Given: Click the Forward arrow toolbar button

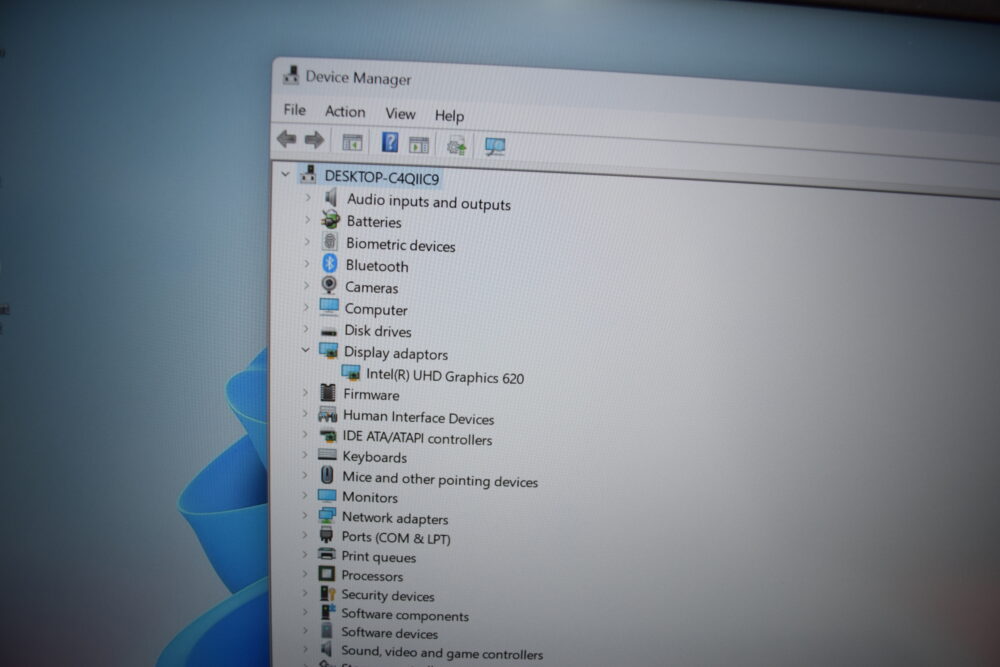Looking at the screenshot, I should click(314, 140).
